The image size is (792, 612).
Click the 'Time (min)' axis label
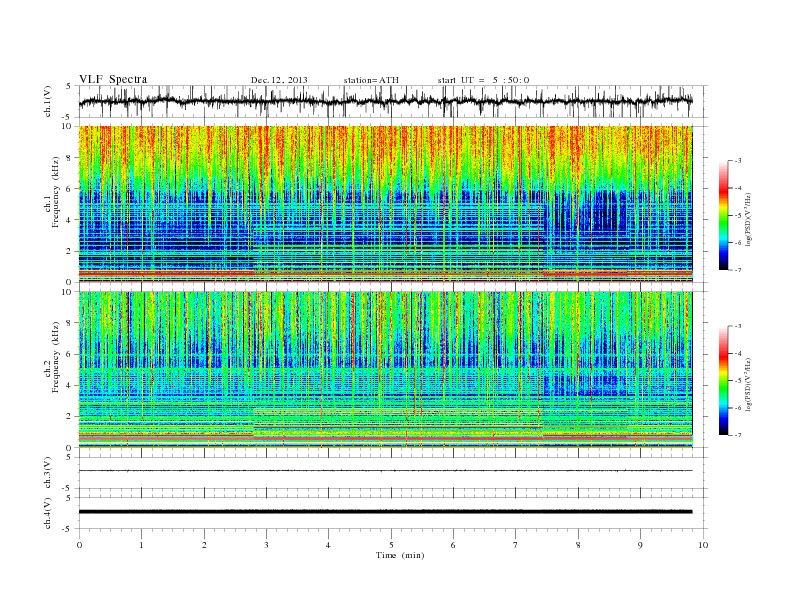400,555
